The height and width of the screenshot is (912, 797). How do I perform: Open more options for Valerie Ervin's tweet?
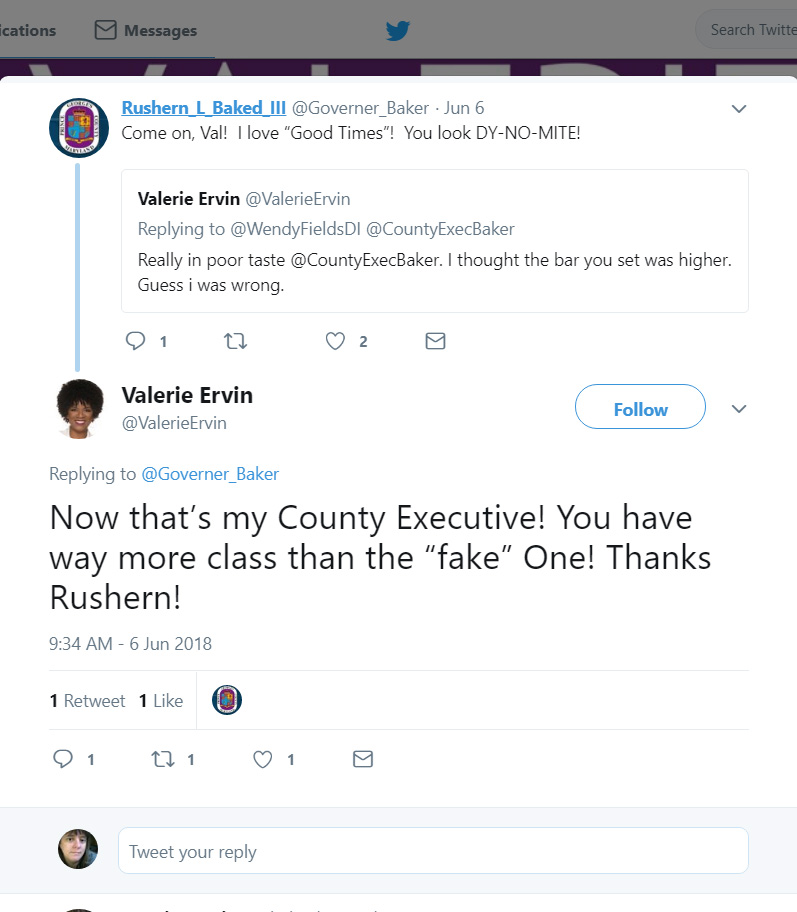739,408
